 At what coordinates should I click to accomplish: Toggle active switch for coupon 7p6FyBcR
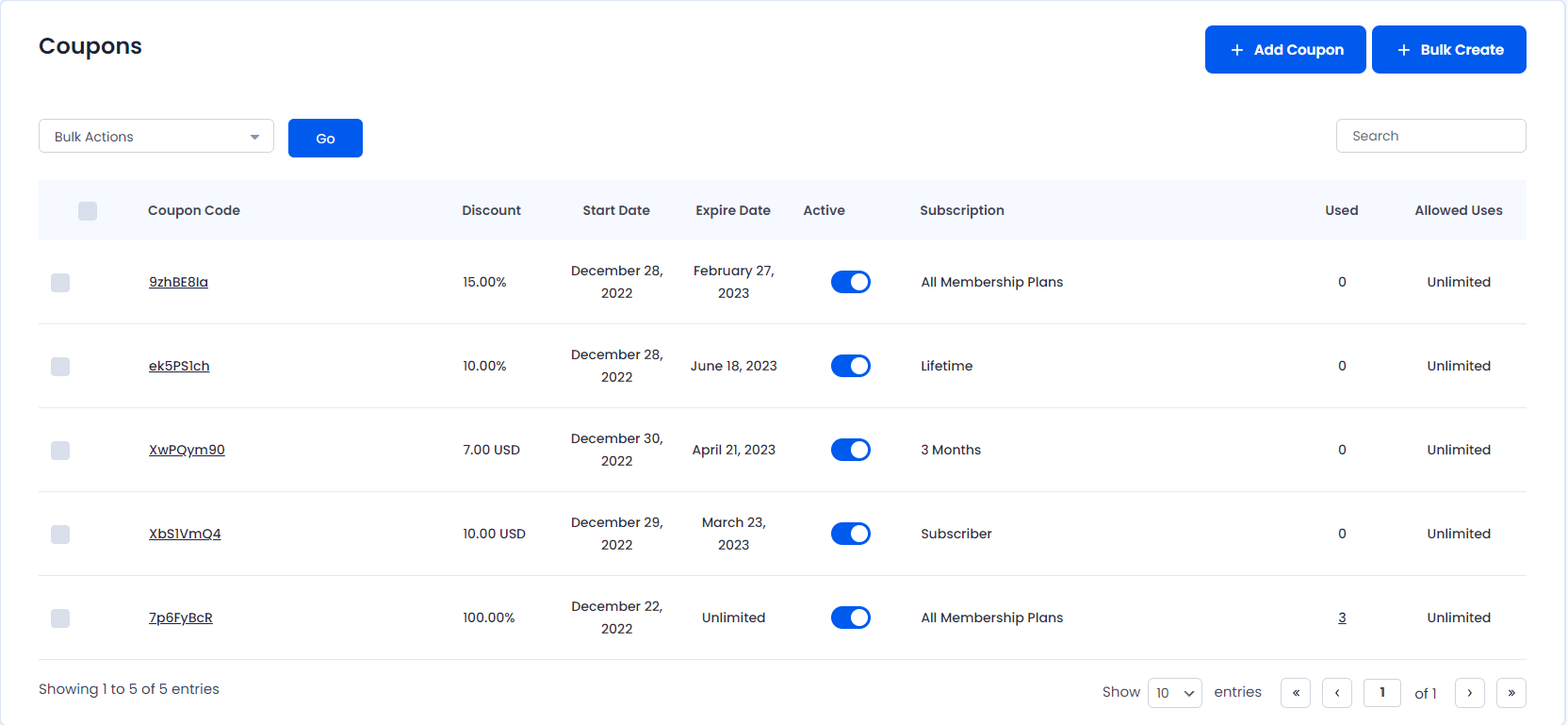(x=851, y=618)
